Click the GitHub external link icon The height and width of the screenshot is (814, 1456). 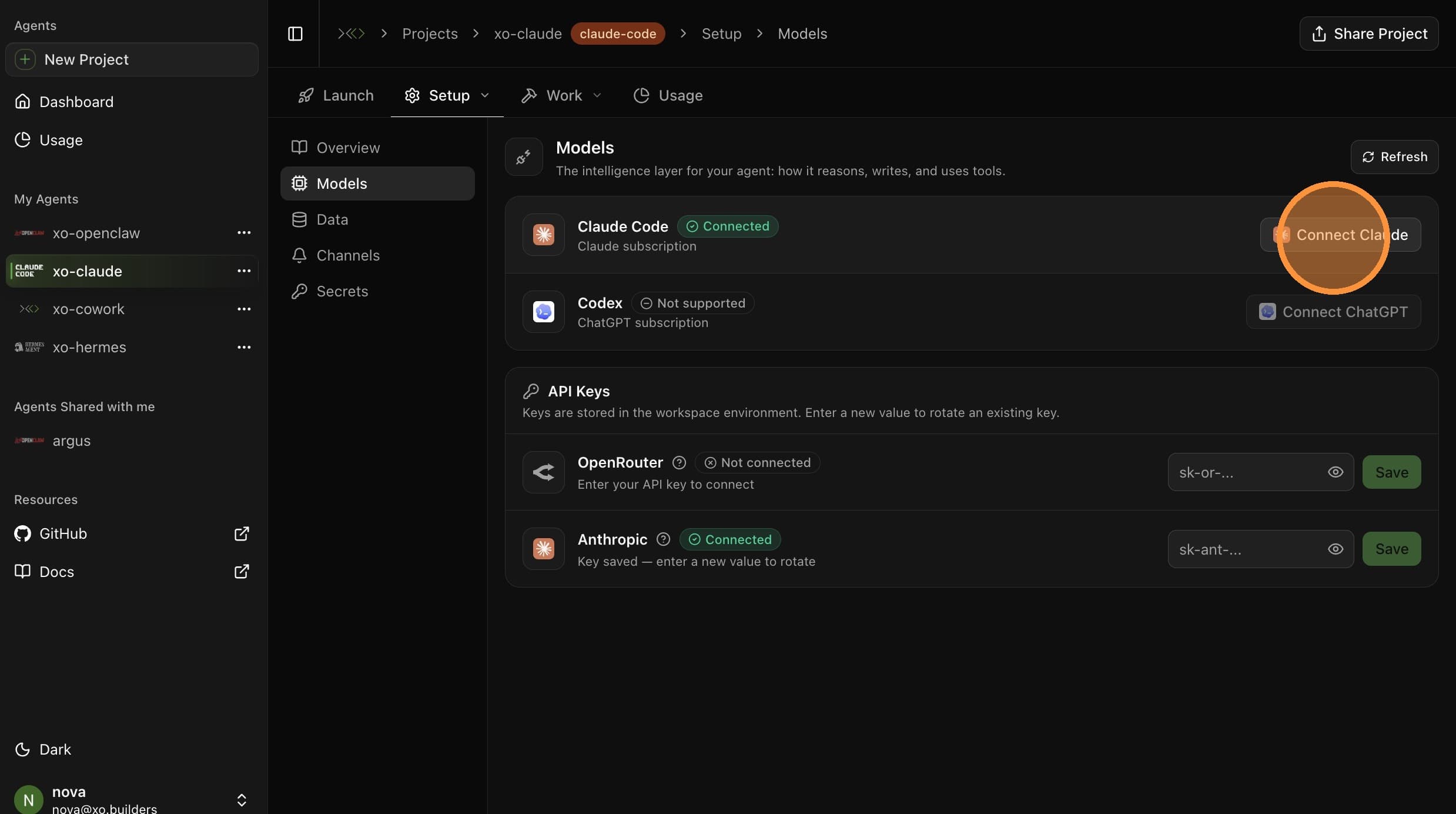(242, 533)
